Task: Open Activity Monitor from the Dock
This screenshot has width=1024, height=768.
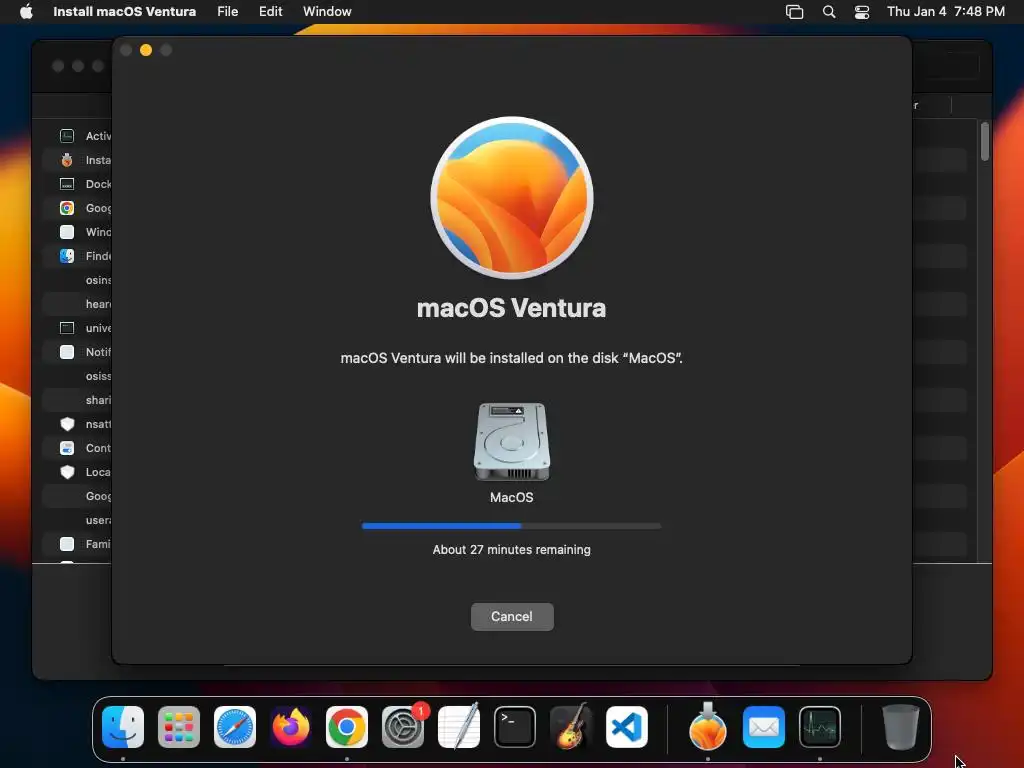Action: point(820,727)
